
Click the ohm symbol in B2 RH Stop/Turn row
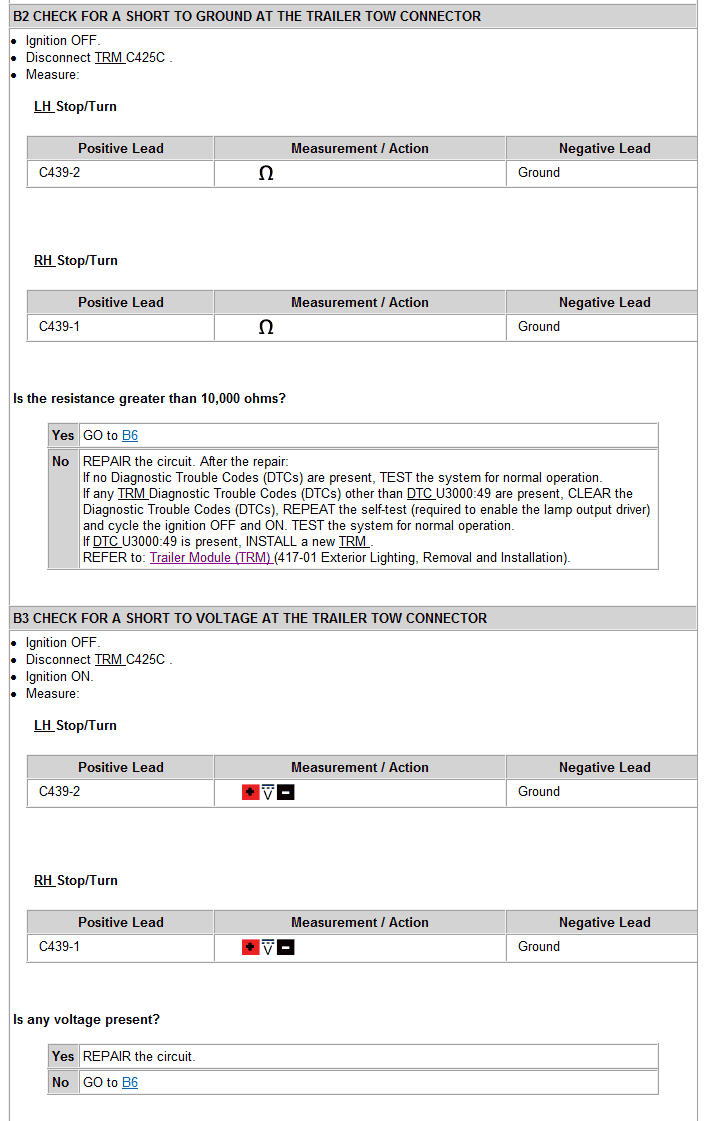(266, 327)
